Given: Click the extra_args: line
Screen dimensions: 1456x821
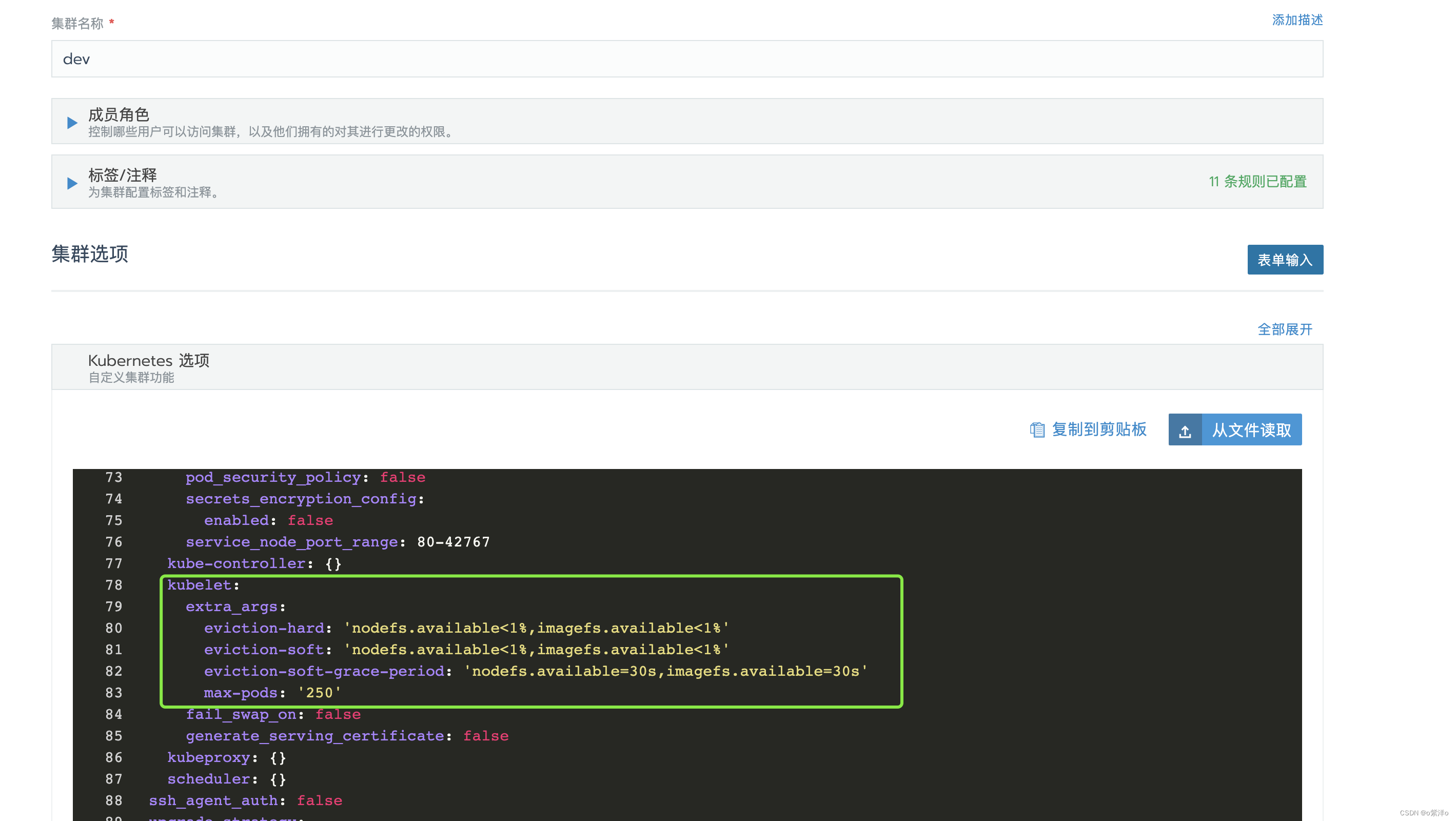Looking at the screenshot, I should click(235, 606).
